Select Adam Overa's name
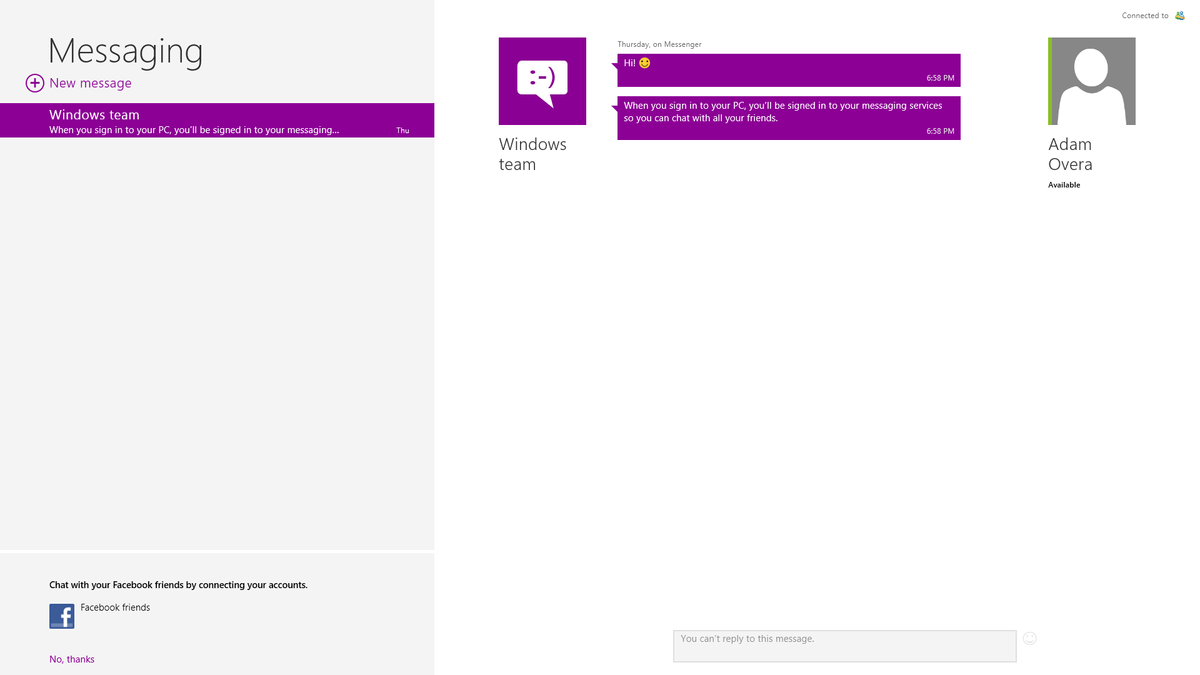Image resolution: width=1200 pixels, height=675 pixels. (x=1070, y=154)
